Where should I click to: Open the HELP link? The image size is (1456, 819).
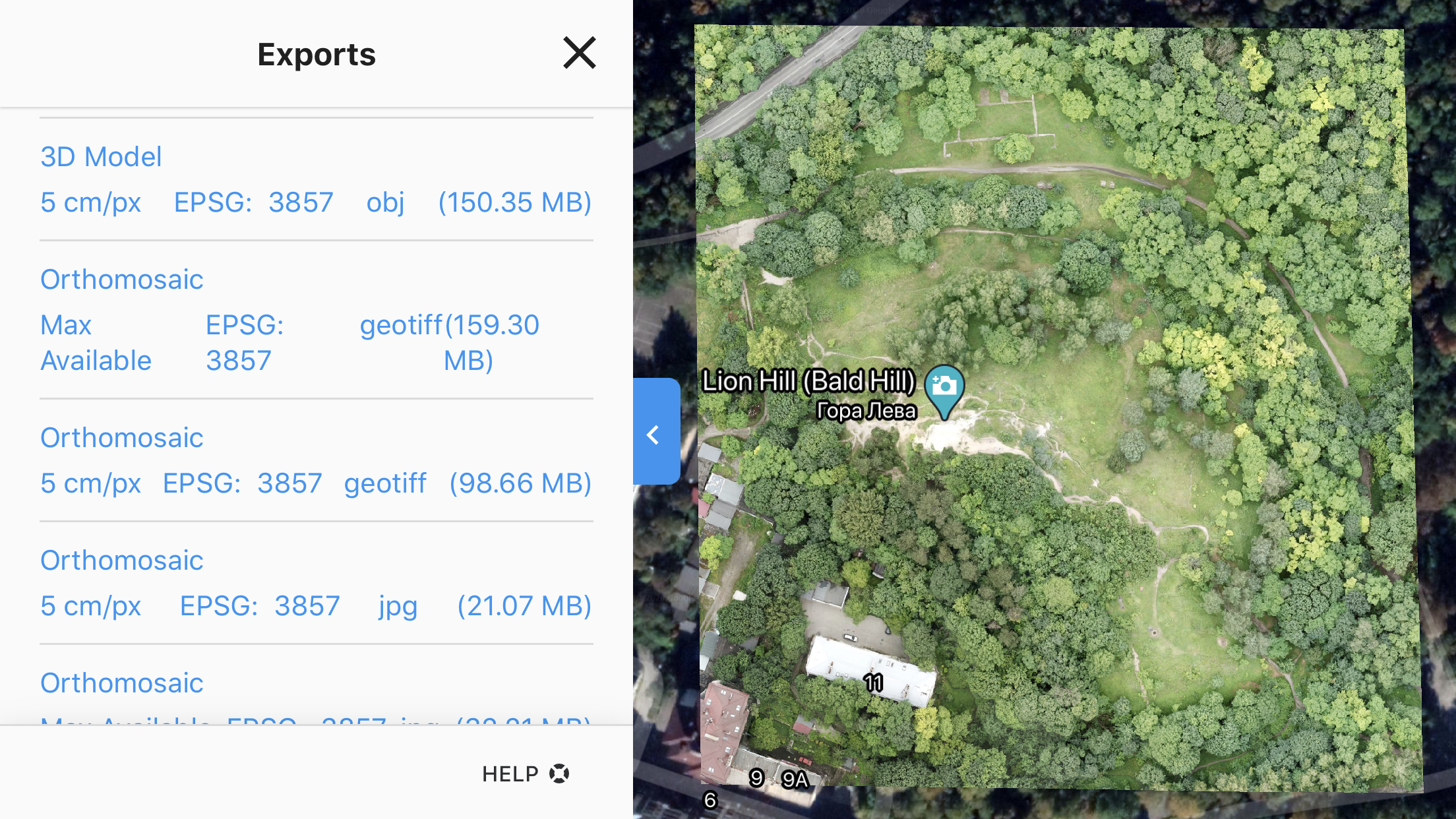click(x=510, y=773)
